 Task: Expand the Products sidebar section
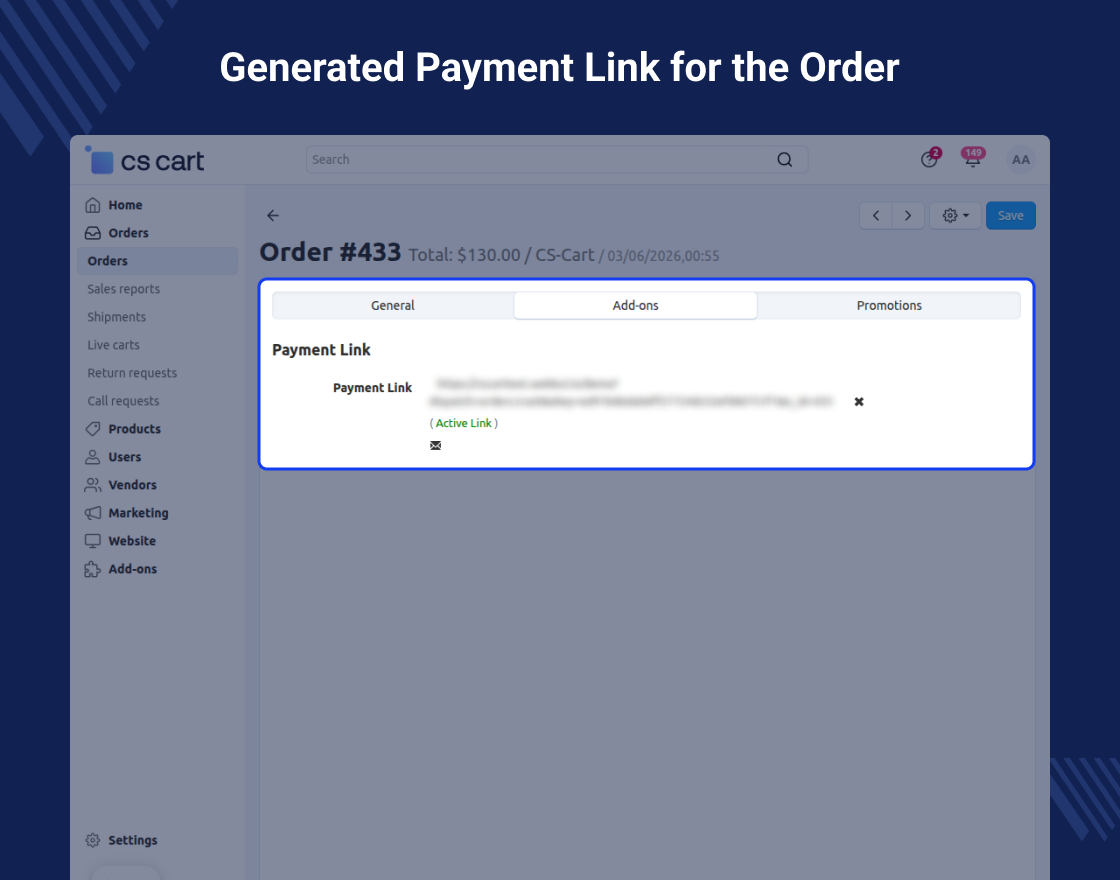(x=134, y=429)
